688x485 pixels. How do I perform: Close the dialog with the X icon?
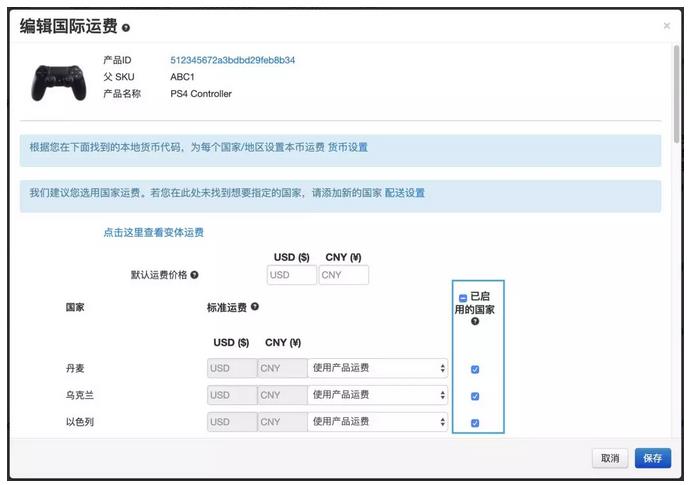tap(667, 26)
